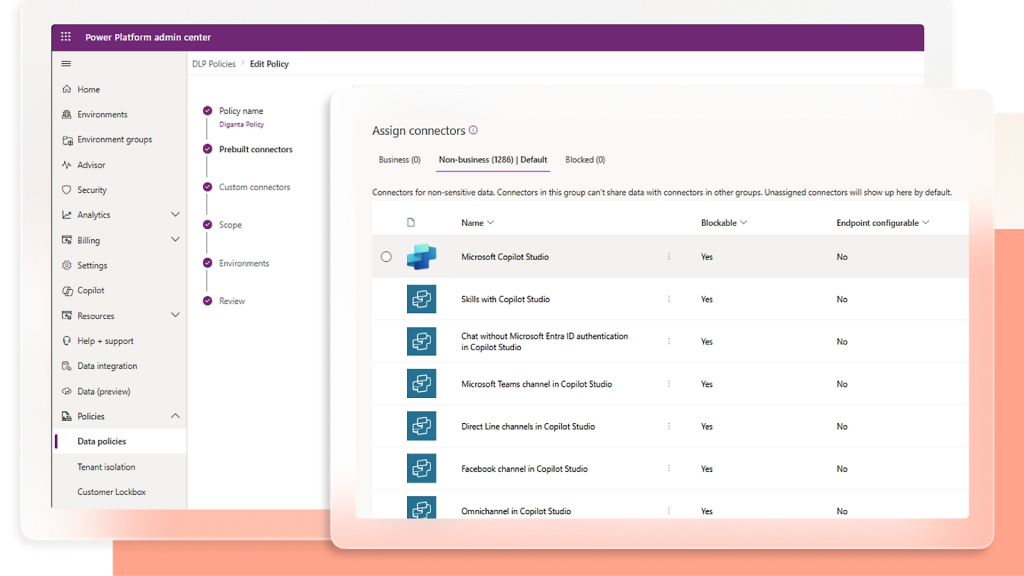Image resolution: width=1024 pixels, height=576 pixels.
Task: Open more options for Skills with Copilot Studio
Action: pyautogui.click(x=669, y=299)
